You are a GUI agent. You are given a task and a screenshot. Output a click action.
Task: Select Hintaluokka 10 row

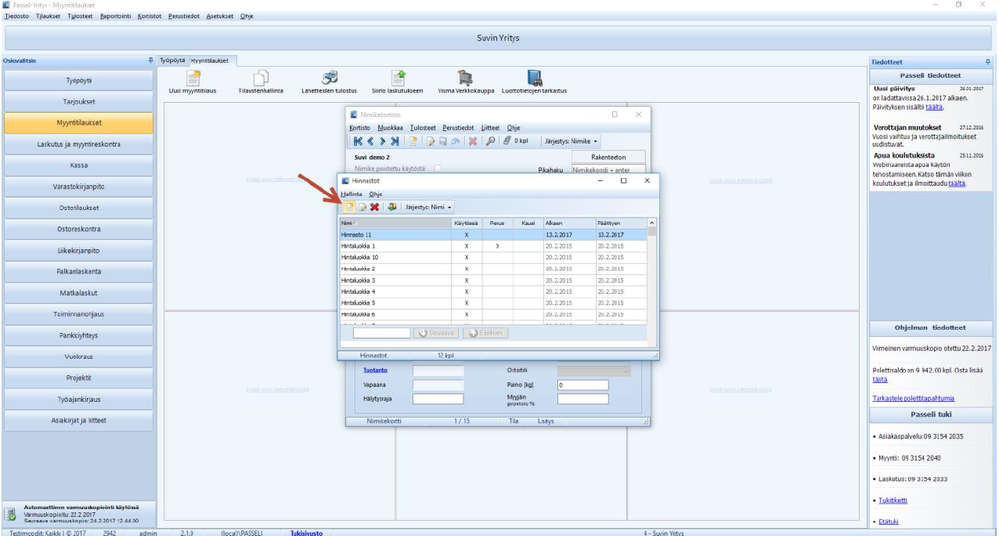point(493,257)
